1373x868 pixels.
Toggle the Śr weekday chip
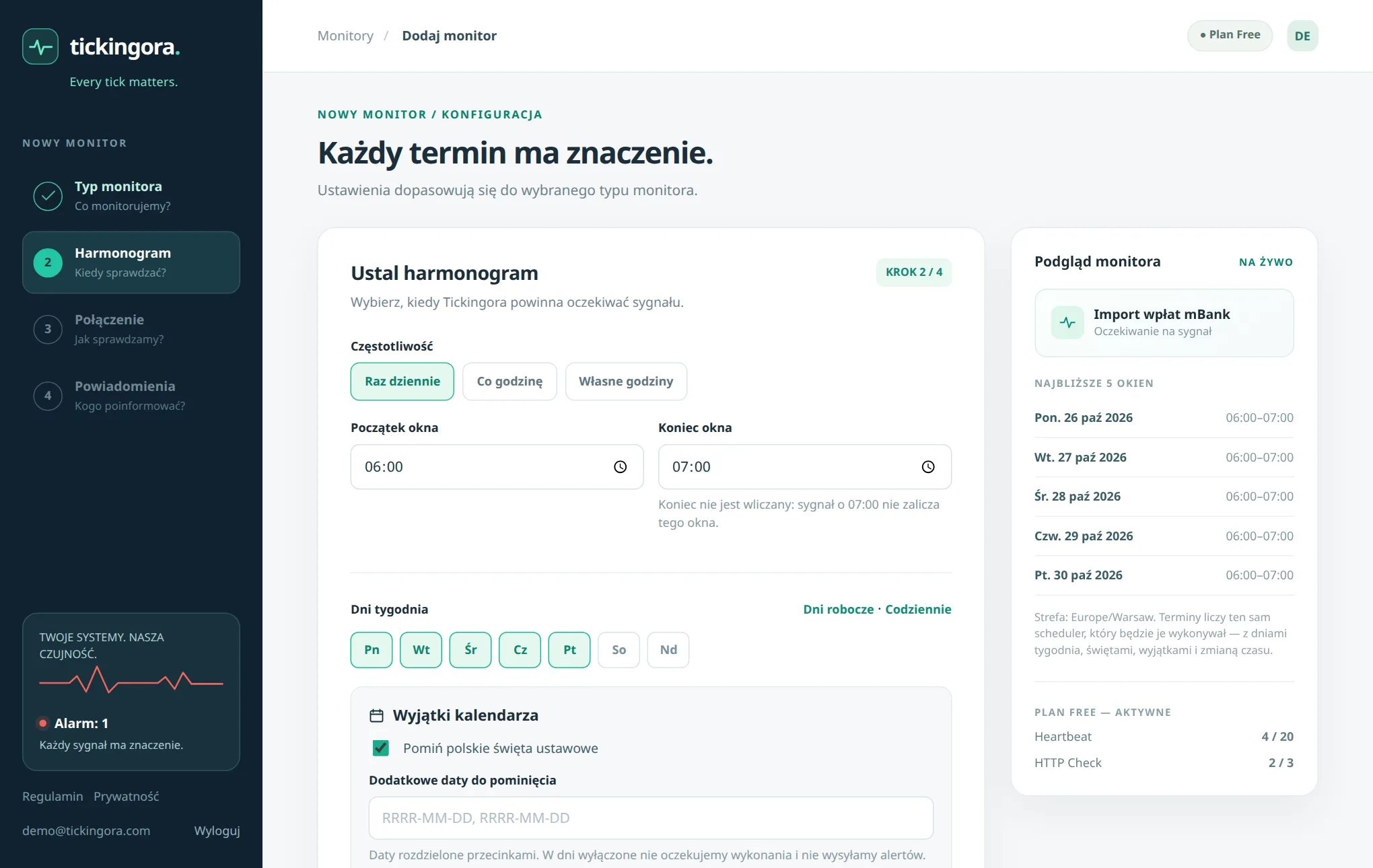point(470,650)
